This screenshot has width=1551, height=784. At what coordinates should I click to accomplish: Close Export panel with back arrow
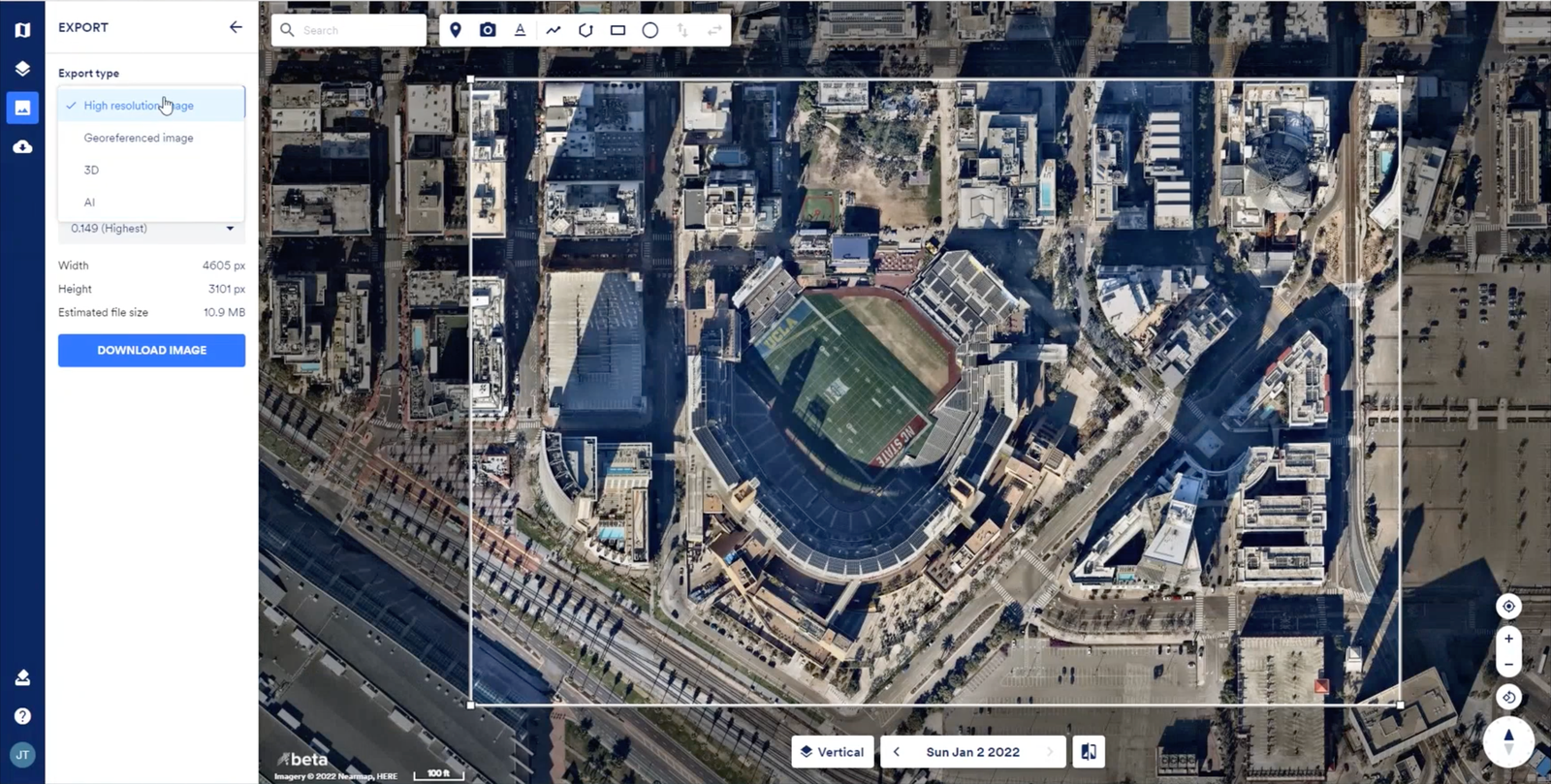236,27
